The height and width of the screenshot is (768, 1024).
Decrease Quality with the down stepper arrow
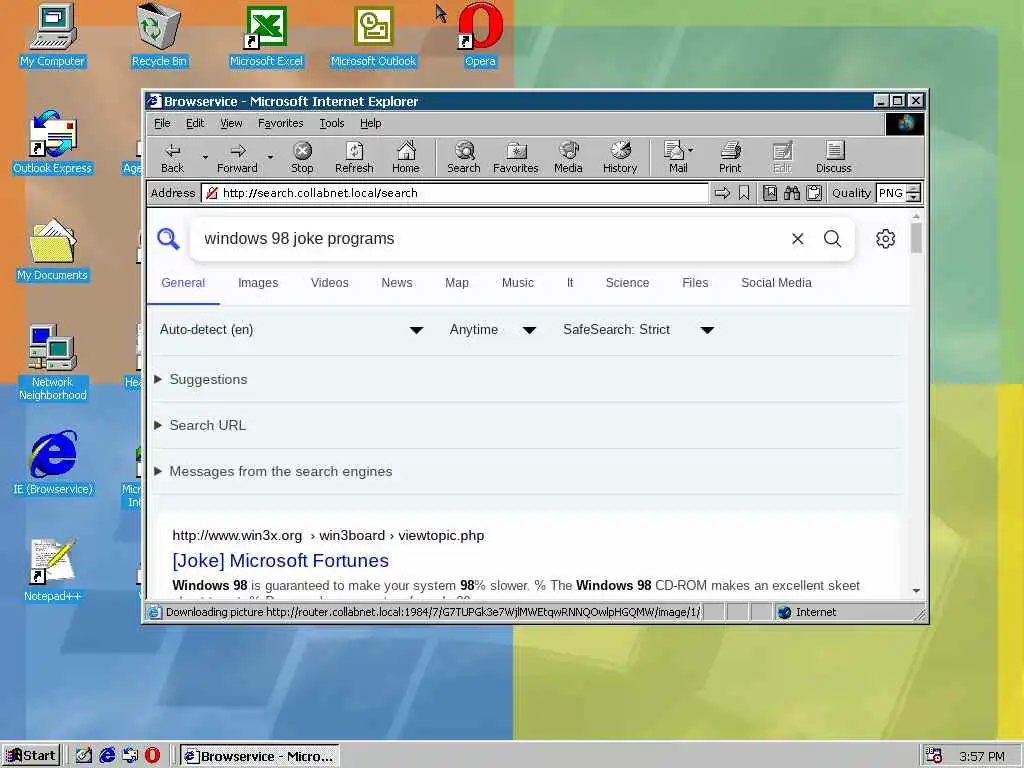click(914, 198)
